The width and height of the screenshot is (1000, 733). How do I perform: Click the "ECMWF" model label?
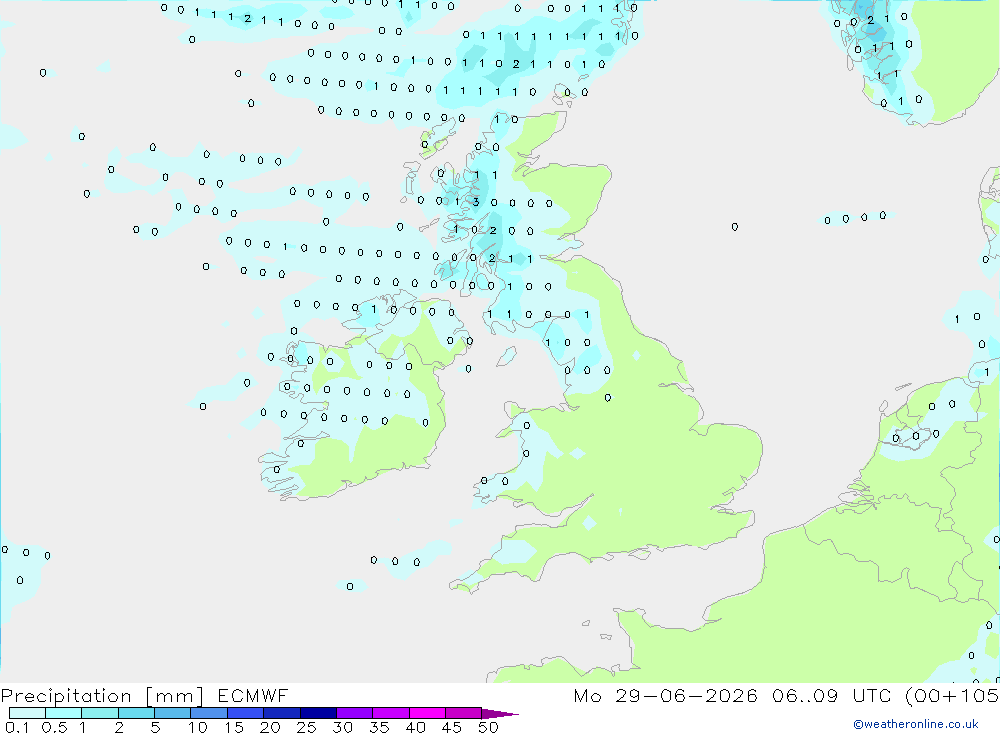coord(253,695)
